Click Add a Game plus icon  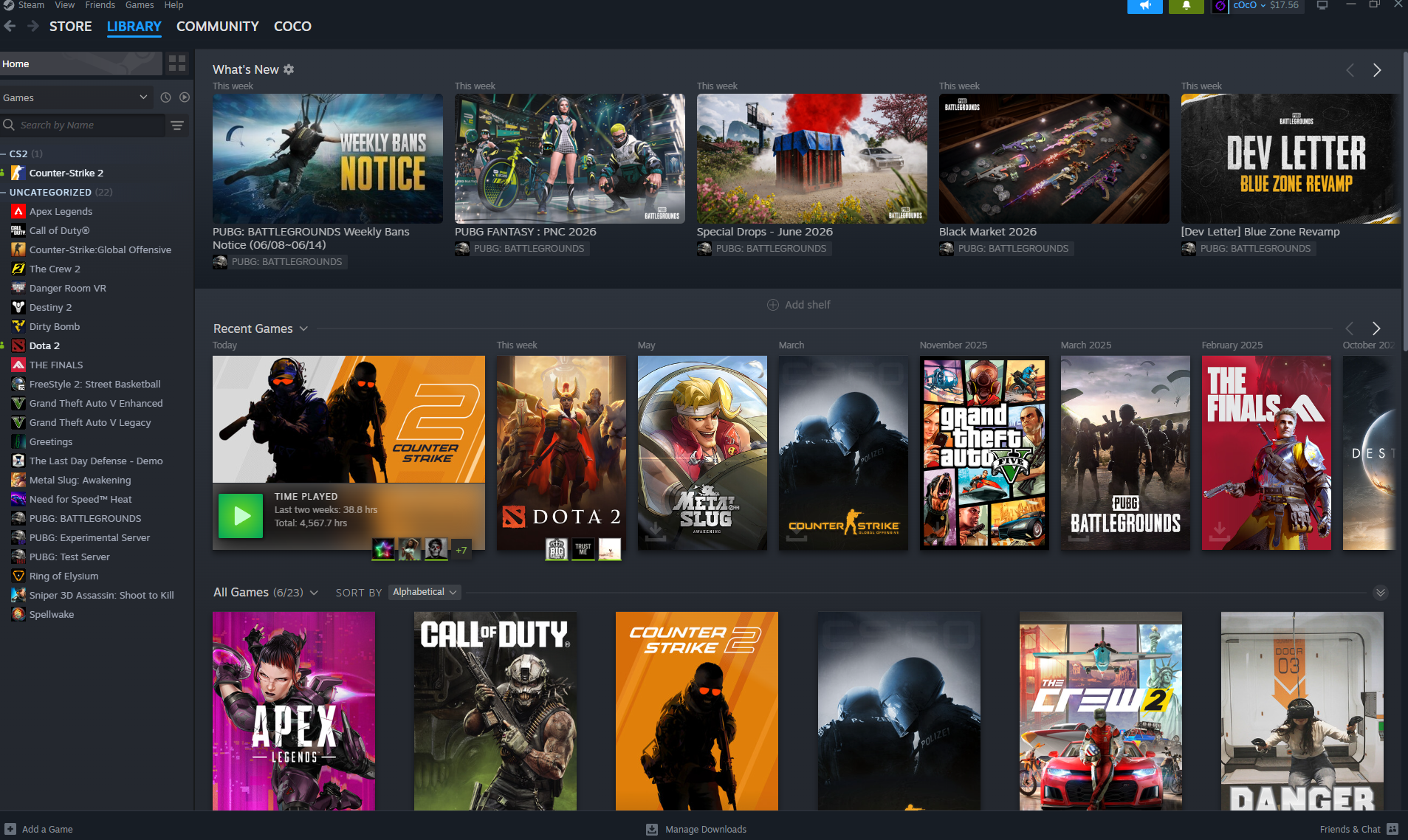[10, 829]
